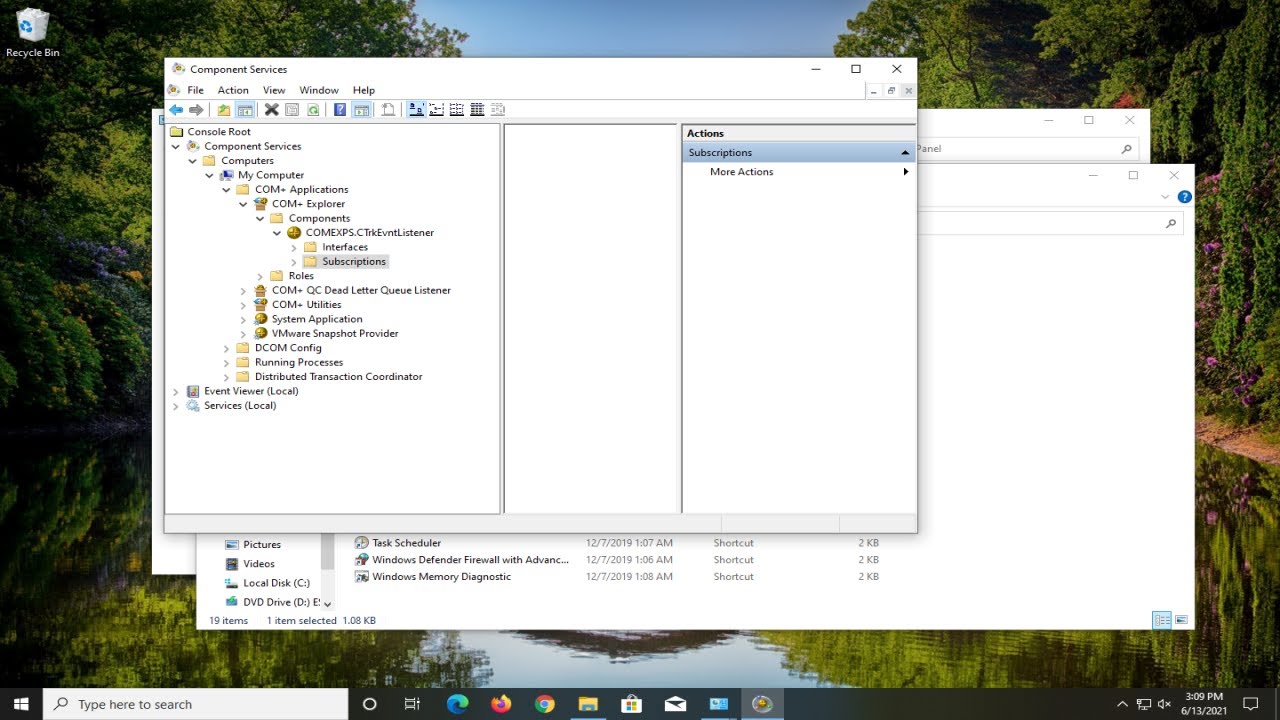This screenshot has height=720, width=1280.
Task: Open Microsoft Edge from the taskbar
Action: [x=457, y=704]
